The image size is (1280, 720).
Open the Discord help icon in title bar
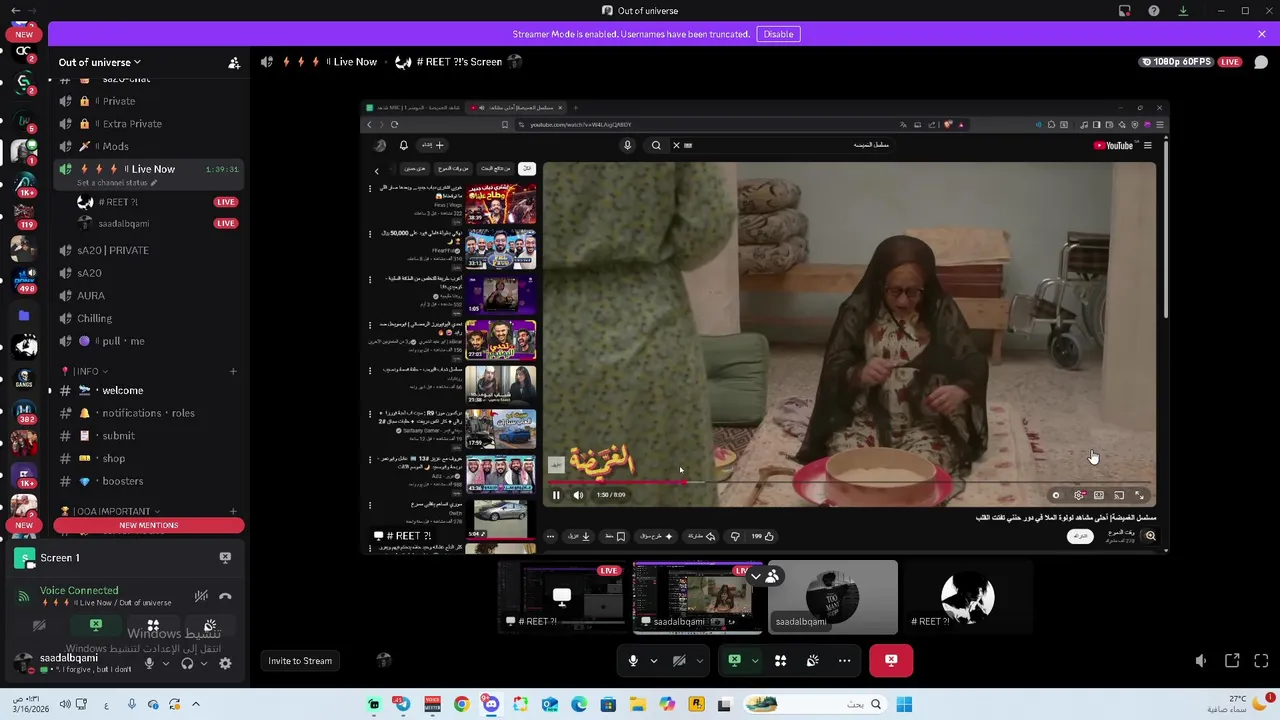click(x=1154, y=11)
